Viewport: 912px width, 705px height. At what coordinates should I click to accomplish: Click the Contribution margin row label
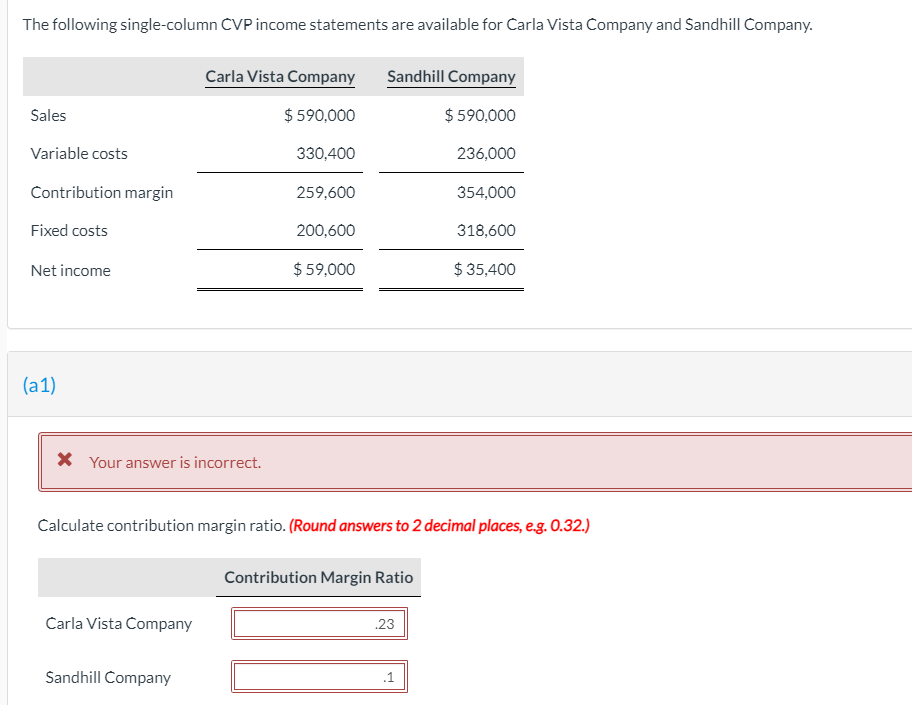[x=102, y=193]
